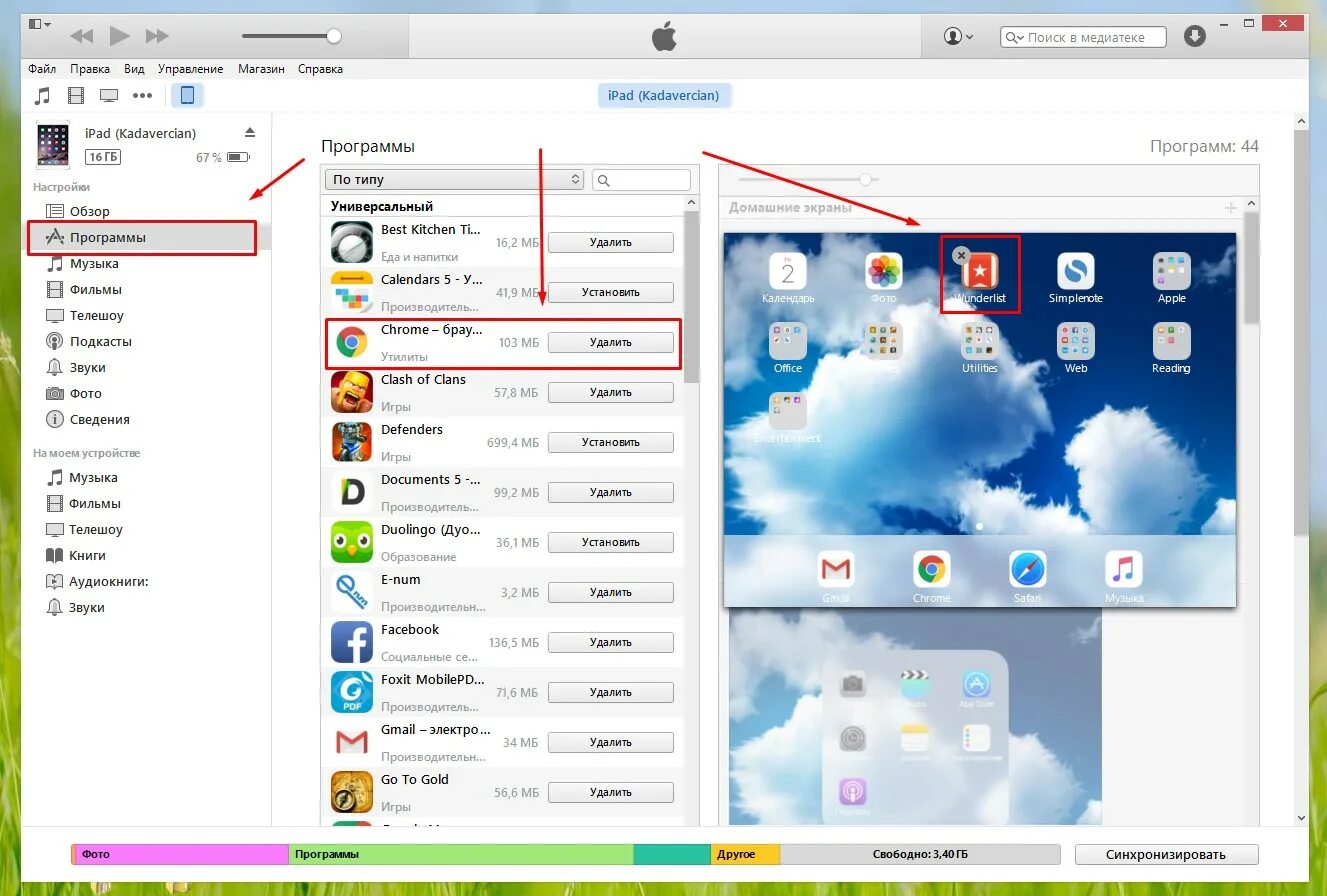The width and height of the screenshot is (1327, 896).
Task: Click Установить for Defenders
Action: pyautogui.click(x=611, y=442)
